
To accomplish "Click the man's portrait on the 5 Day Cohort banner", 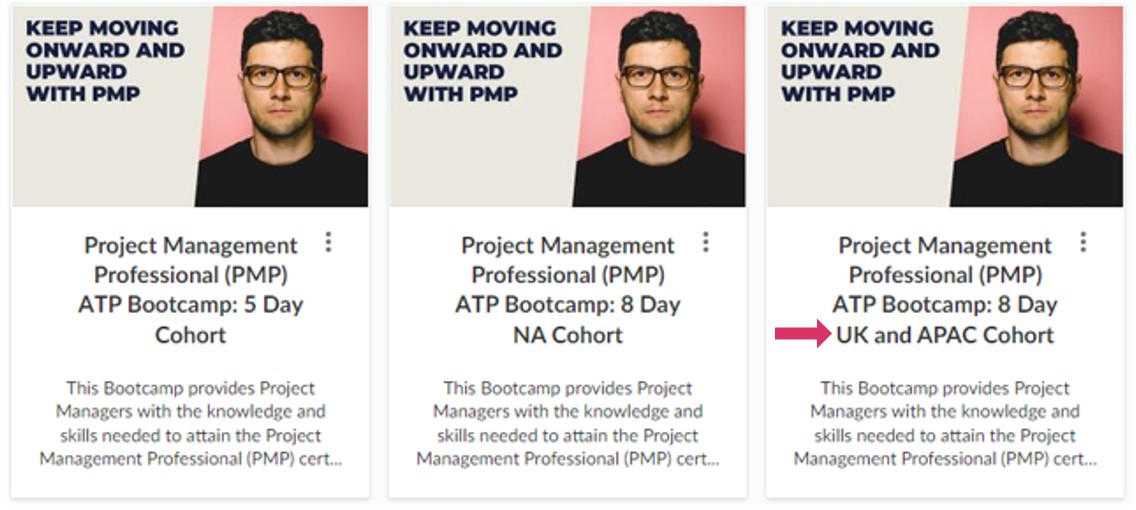I will coord(280,100).
